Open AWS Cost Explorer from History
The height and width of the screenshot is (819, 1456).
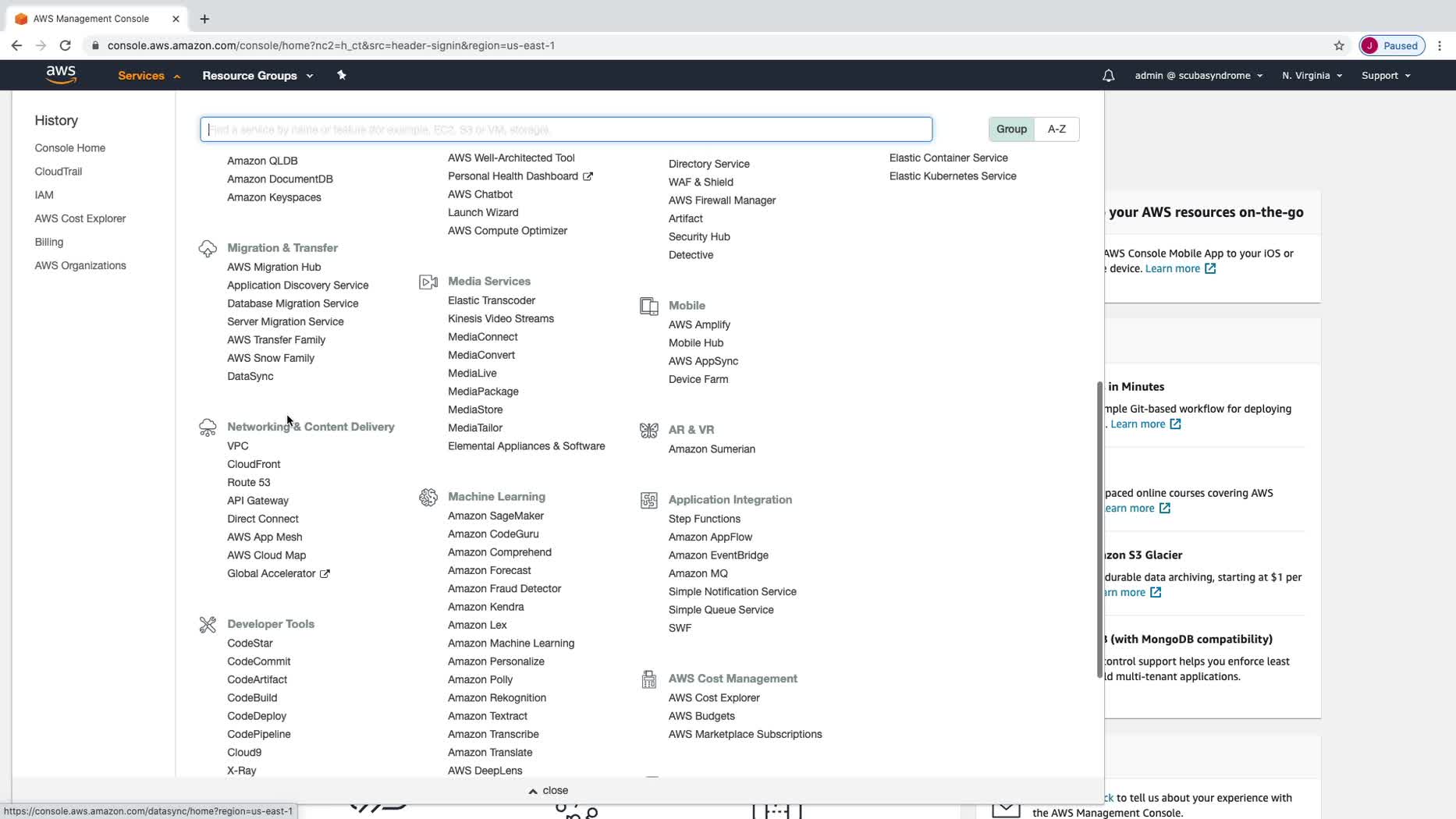pos(80,218)
